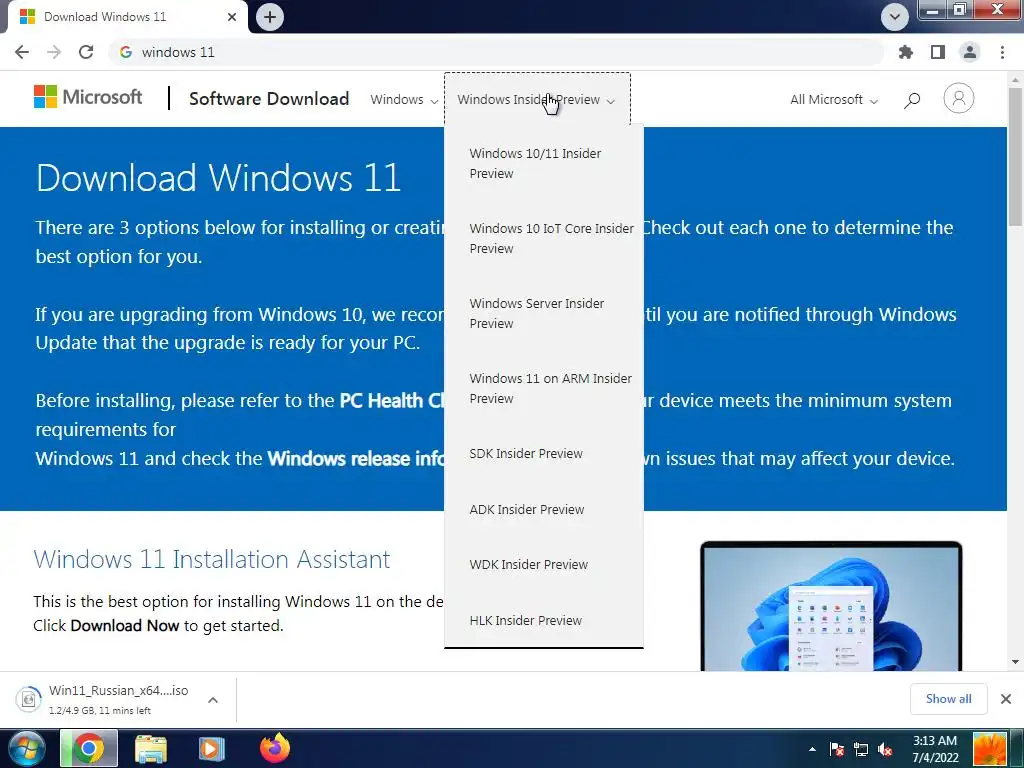The width and height of the screenshot is (1024, 768).
Task: Expand the All Microsoft dropdown
Action: pos(834,100)
